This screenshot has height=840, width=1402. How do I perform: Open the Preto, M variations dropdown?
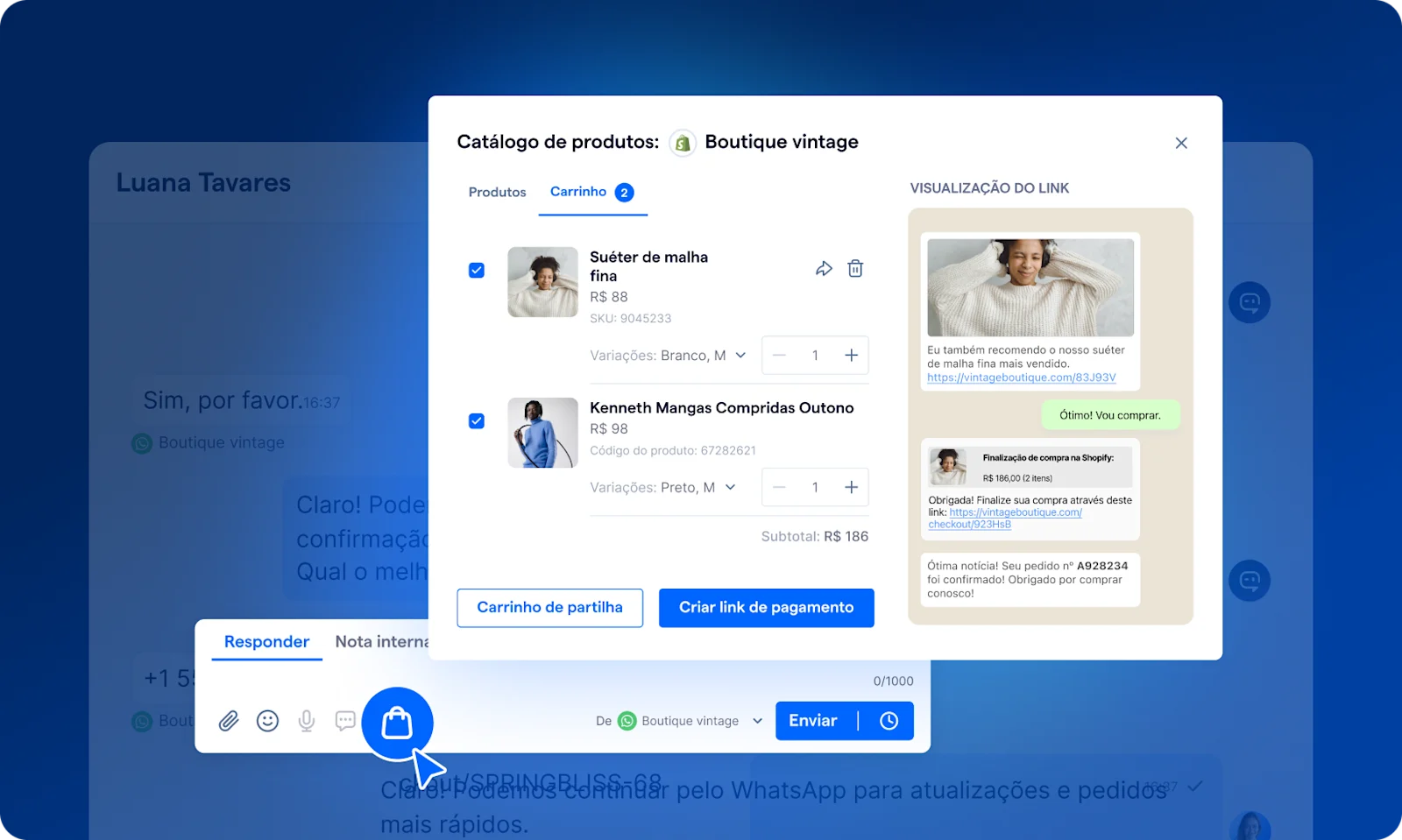[732, 487]
